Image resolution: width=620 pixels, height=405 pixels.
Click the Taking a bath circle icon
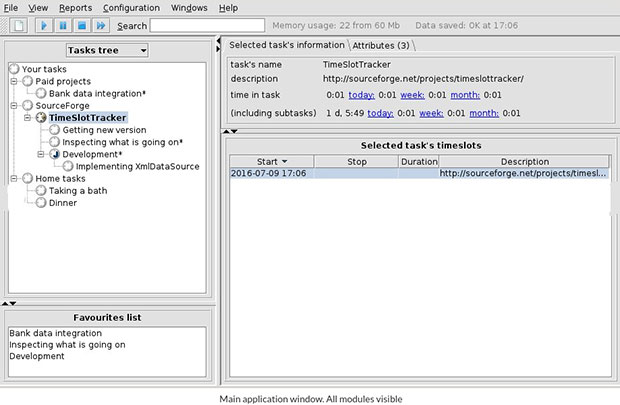pyautogui.click(x=41, y=191)
